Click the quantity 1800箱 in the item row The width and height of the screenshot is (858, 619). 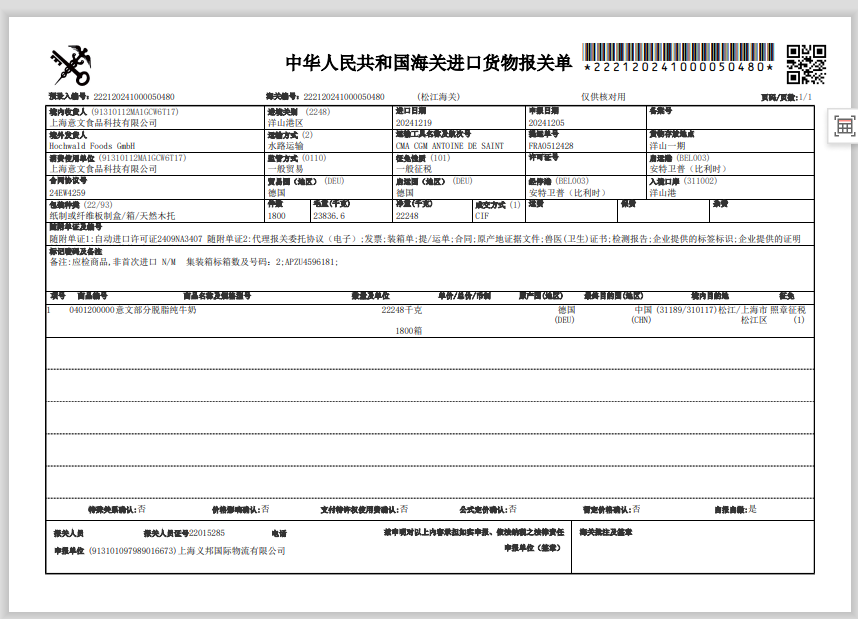409,329
